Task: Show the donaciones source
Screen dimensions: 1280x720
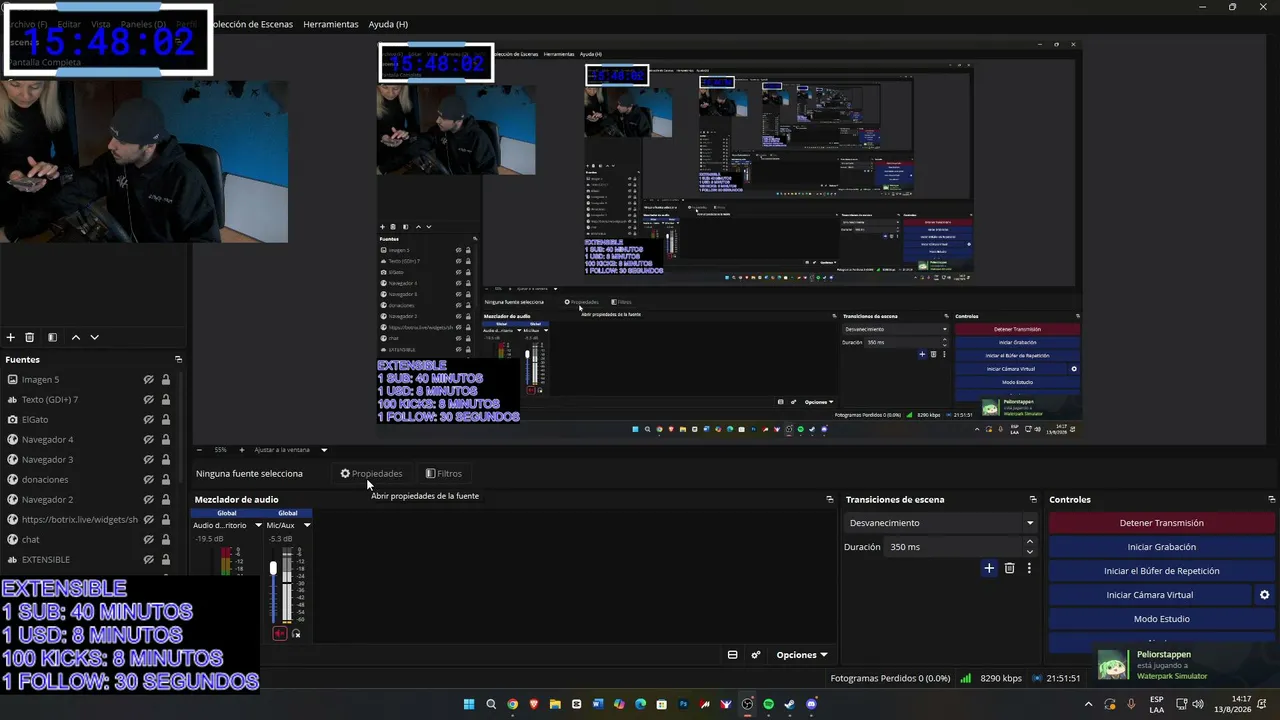Action: [x=148, y=480]
